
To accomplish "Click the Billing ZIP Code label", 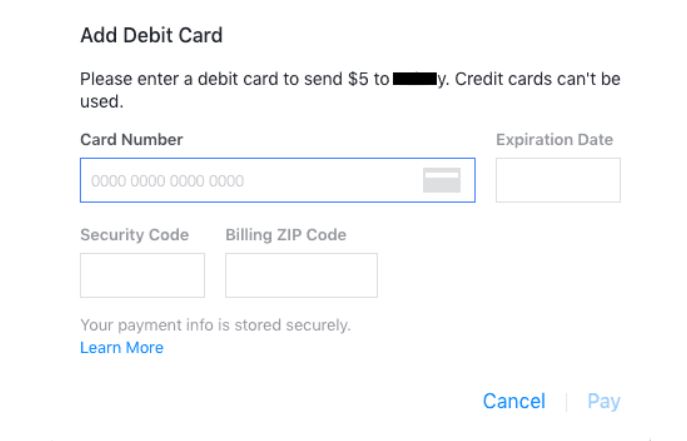I will [285, 235].
